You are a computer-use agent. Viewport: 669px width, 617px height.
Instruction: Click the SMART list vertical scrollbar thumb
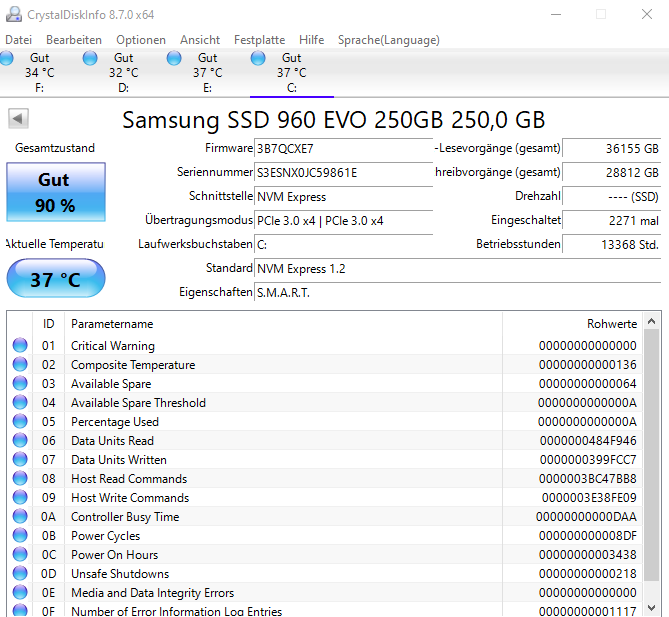(x=652, y=455)
